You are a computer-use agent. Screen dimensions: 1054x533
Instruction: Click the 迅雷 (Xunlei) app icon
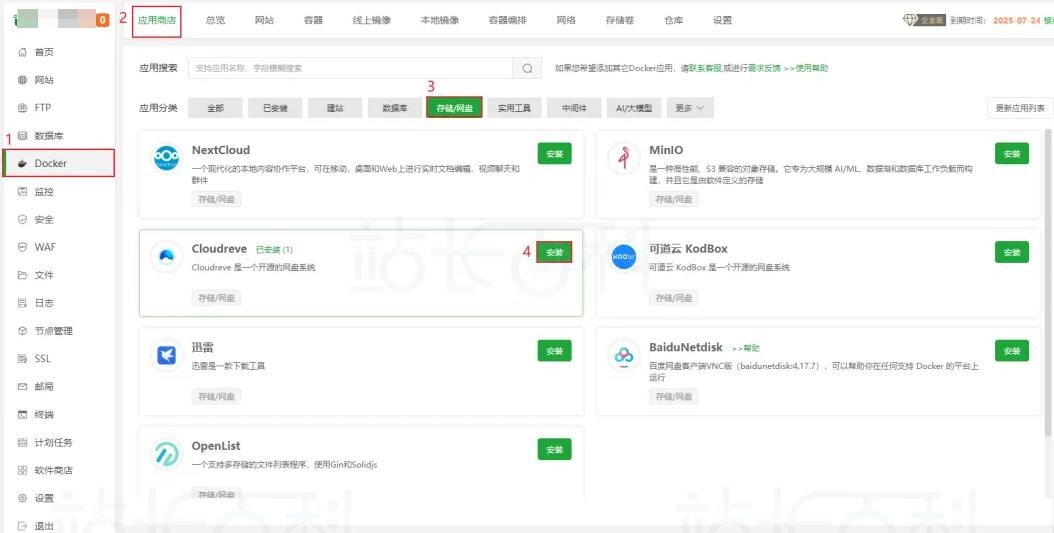pyautogui.click(x=166, y=355)
